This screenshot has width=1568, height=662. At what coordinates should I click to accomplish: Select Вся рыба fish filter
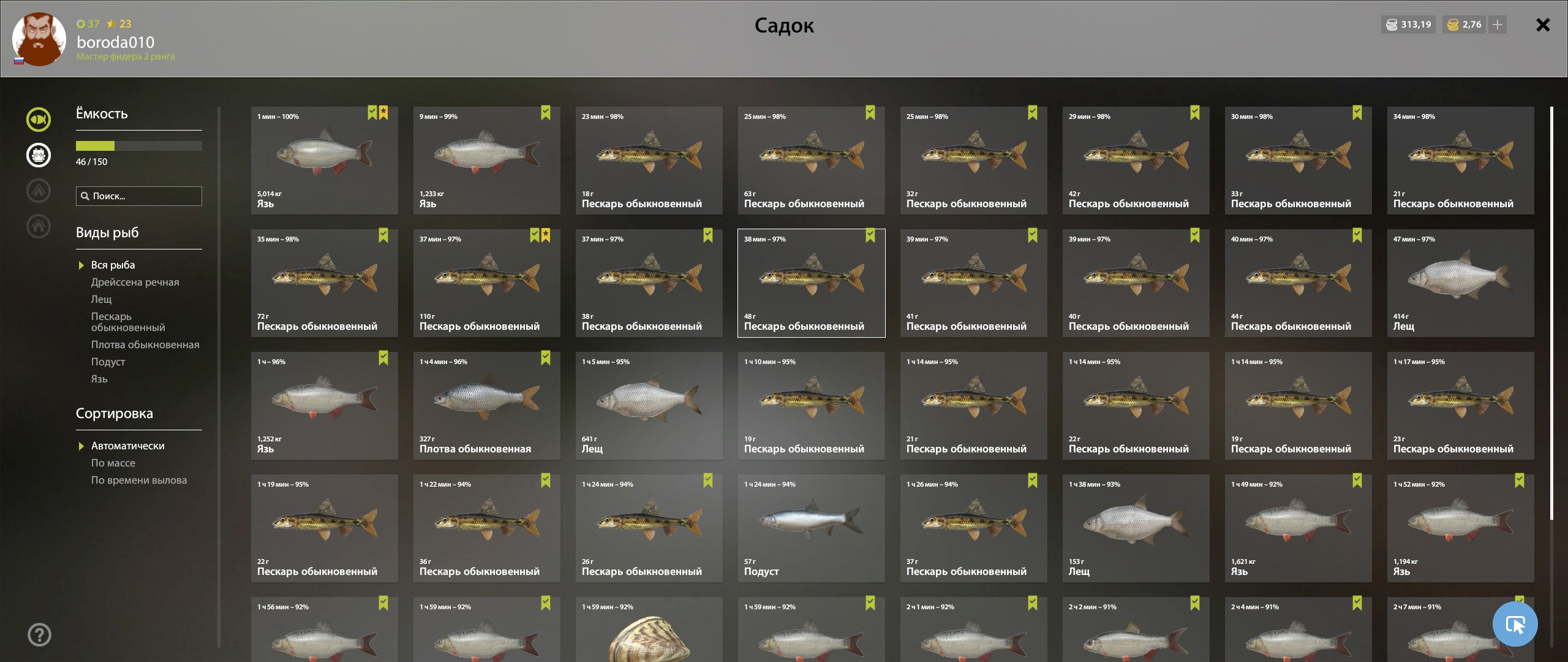coord(113,265)
